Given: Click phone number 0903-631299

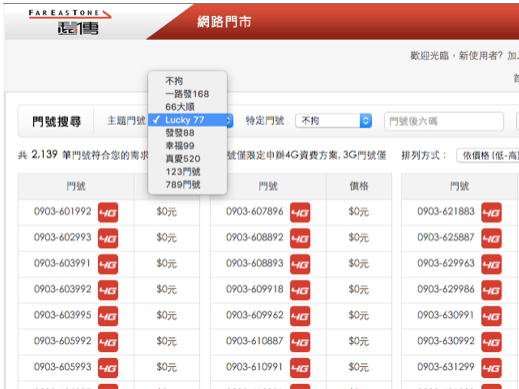Looking at the screenshot, I should (x=446, y=367).
